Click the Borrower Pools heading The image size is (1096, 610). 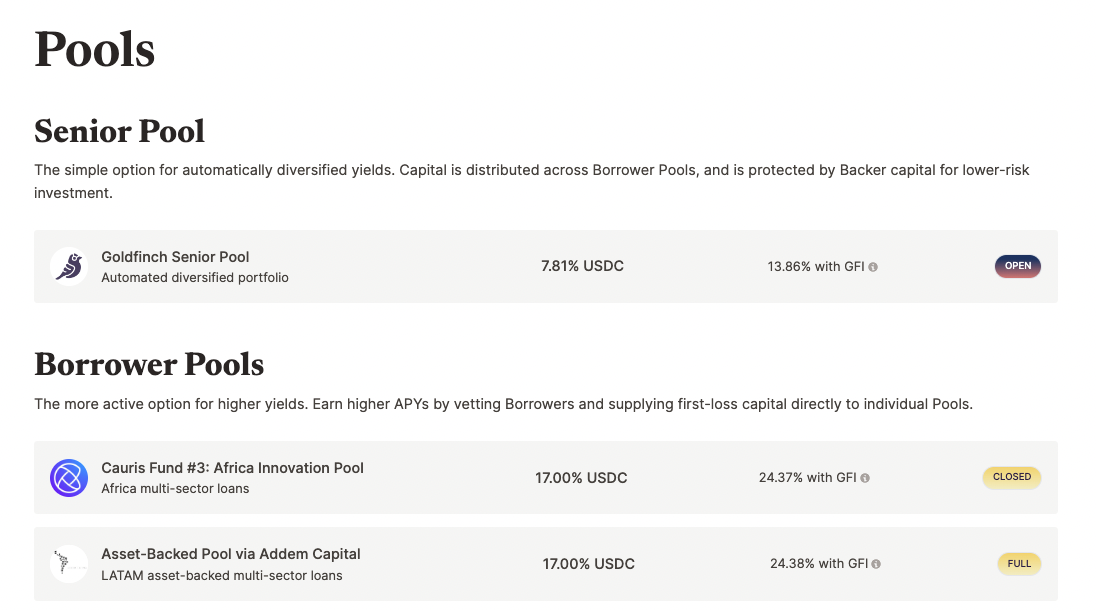(149, 364)
